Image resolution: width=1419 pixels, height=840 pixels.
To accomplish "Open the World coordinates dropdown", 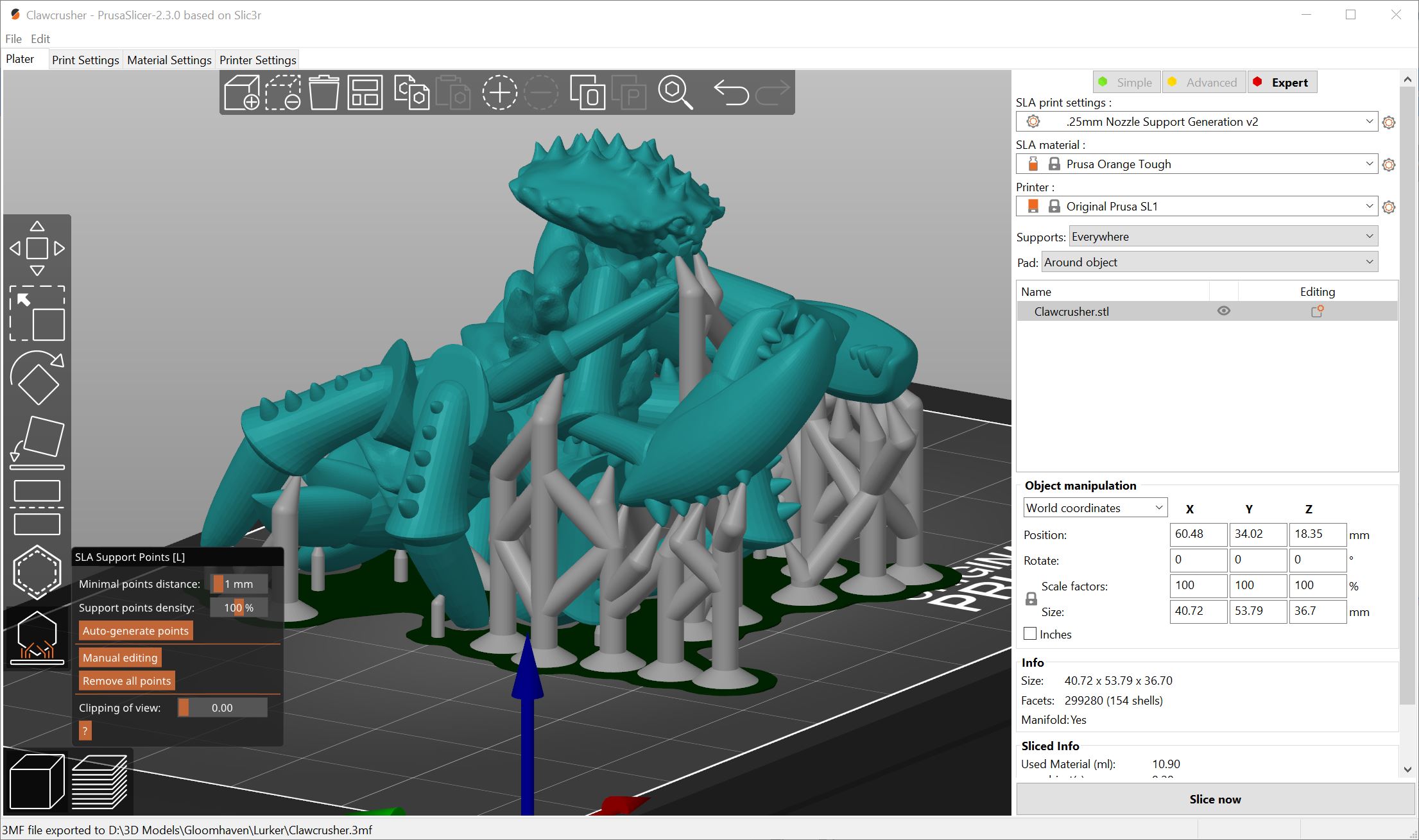I will click(1096, 508).
